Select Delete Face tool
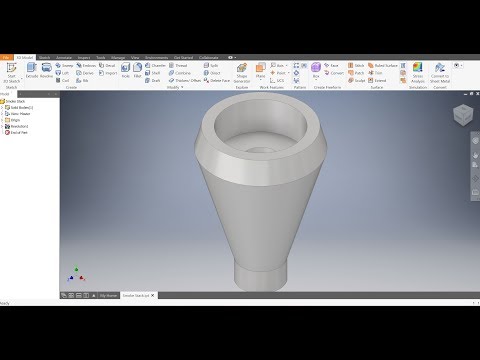The height and width of the screenshot is (360, 480). (217, 80)
